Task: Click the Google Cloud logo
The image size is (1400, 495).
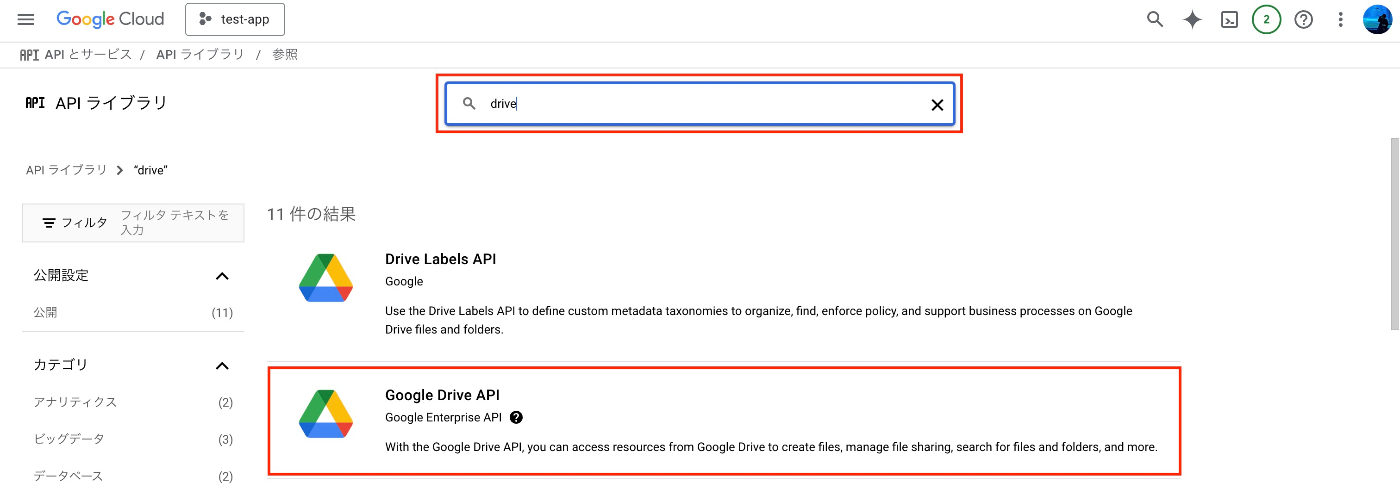Action: [x=110, y=19]
